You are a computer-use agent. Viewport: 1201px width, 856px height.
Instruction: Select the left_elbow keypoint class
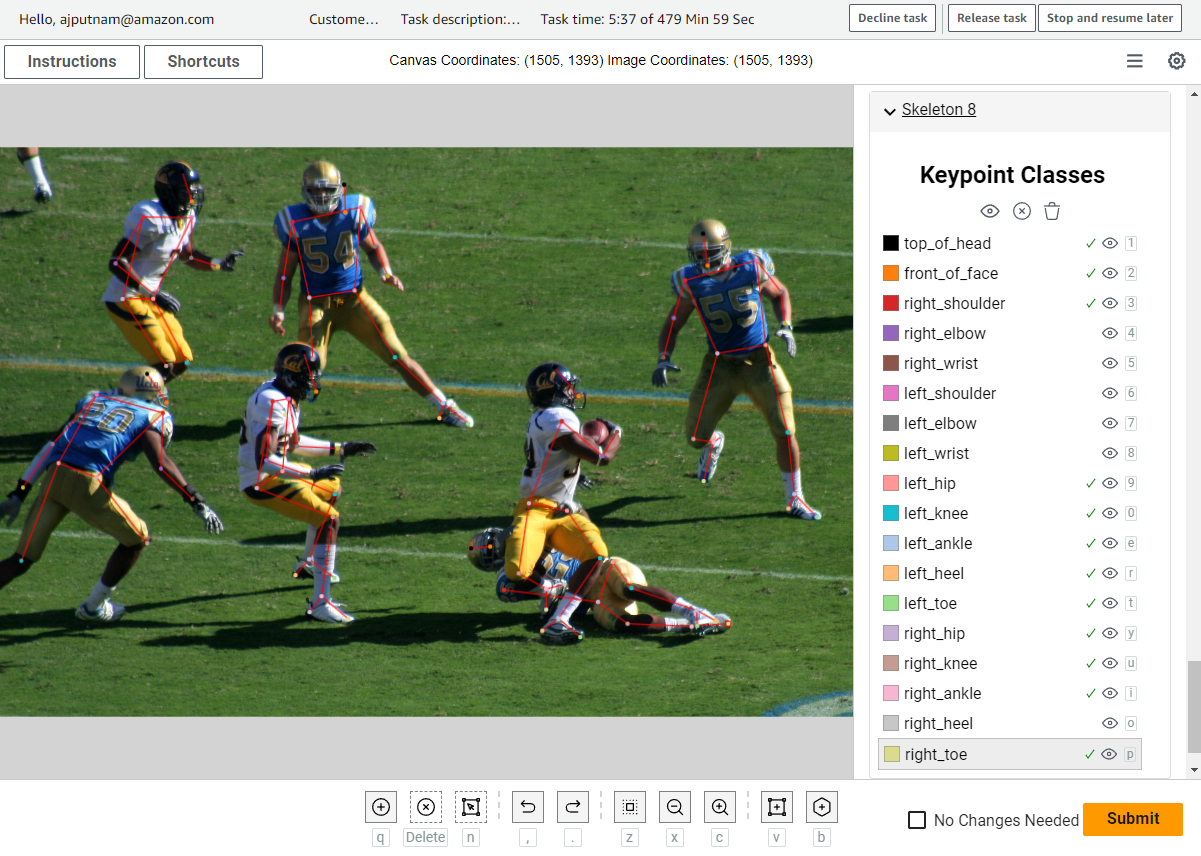coord(940,423)
